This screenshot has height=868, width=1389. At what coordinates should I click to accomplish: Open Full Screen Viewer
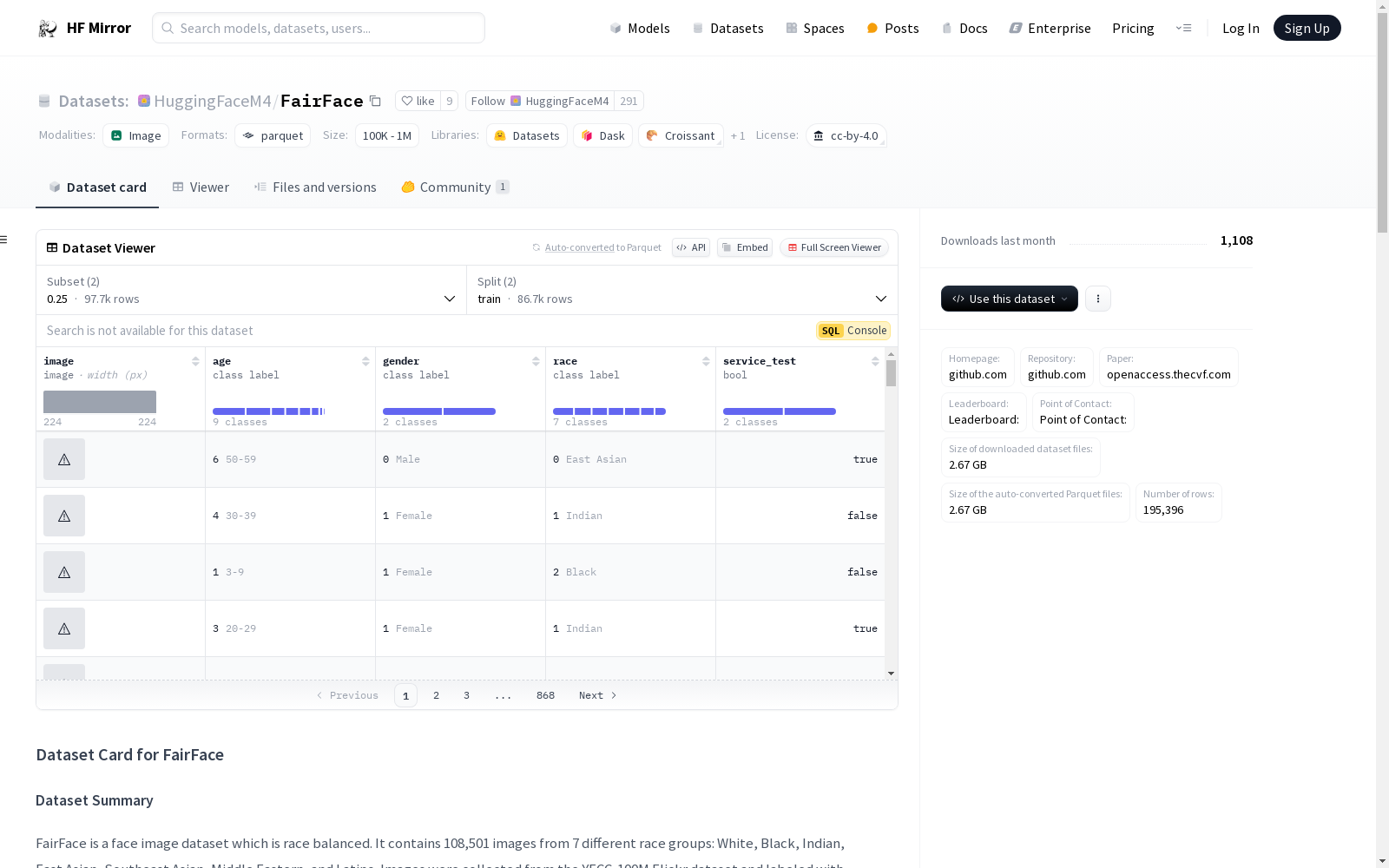click(833, 247)
